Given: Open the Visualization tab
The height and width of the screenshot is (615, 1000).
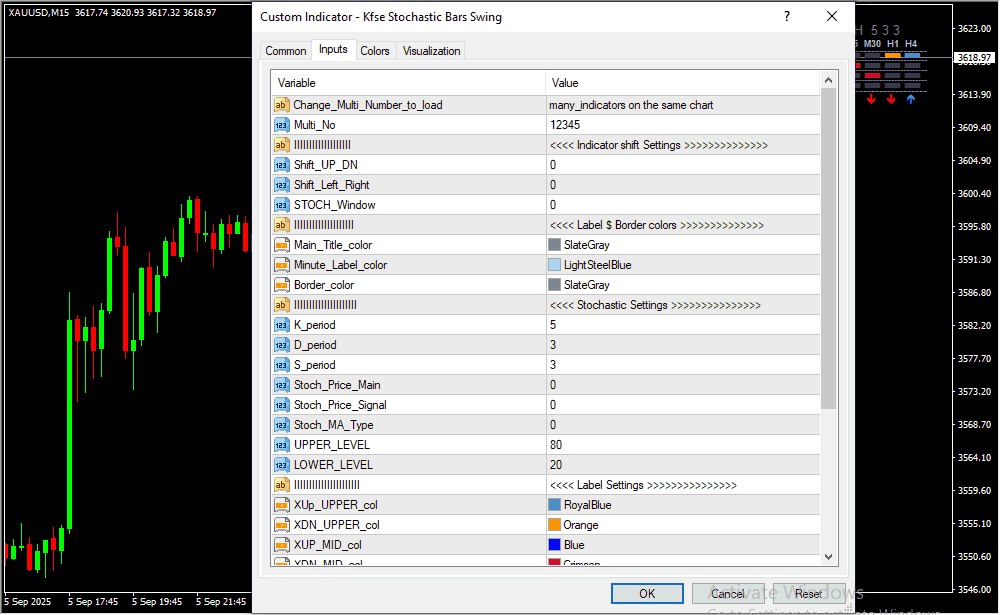Looking at the screenshot, I should coord(431,51).
